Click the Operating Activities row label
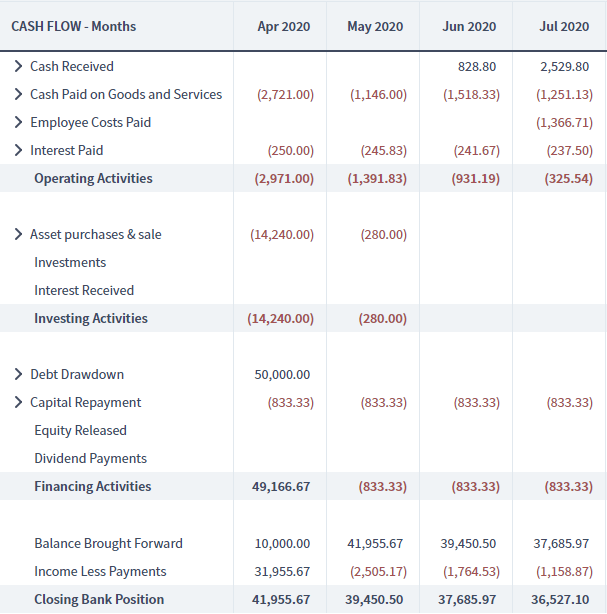 pos(93,178)
